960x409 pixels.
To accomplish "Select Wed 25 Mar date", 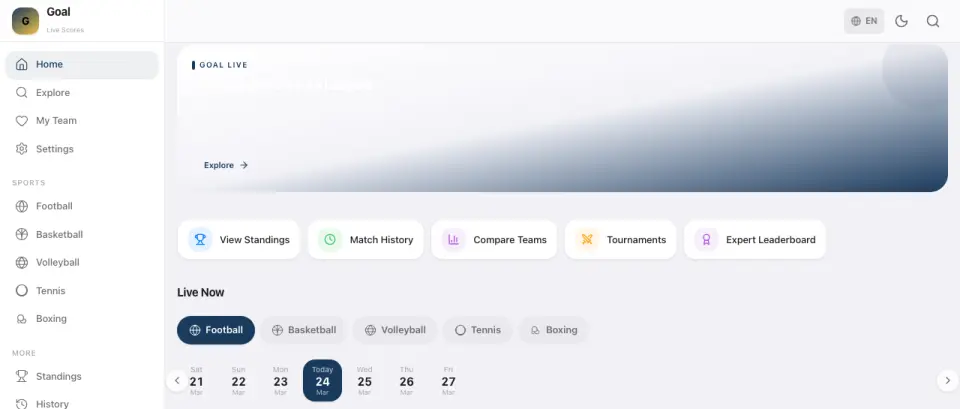I will (x=364, y=381).
